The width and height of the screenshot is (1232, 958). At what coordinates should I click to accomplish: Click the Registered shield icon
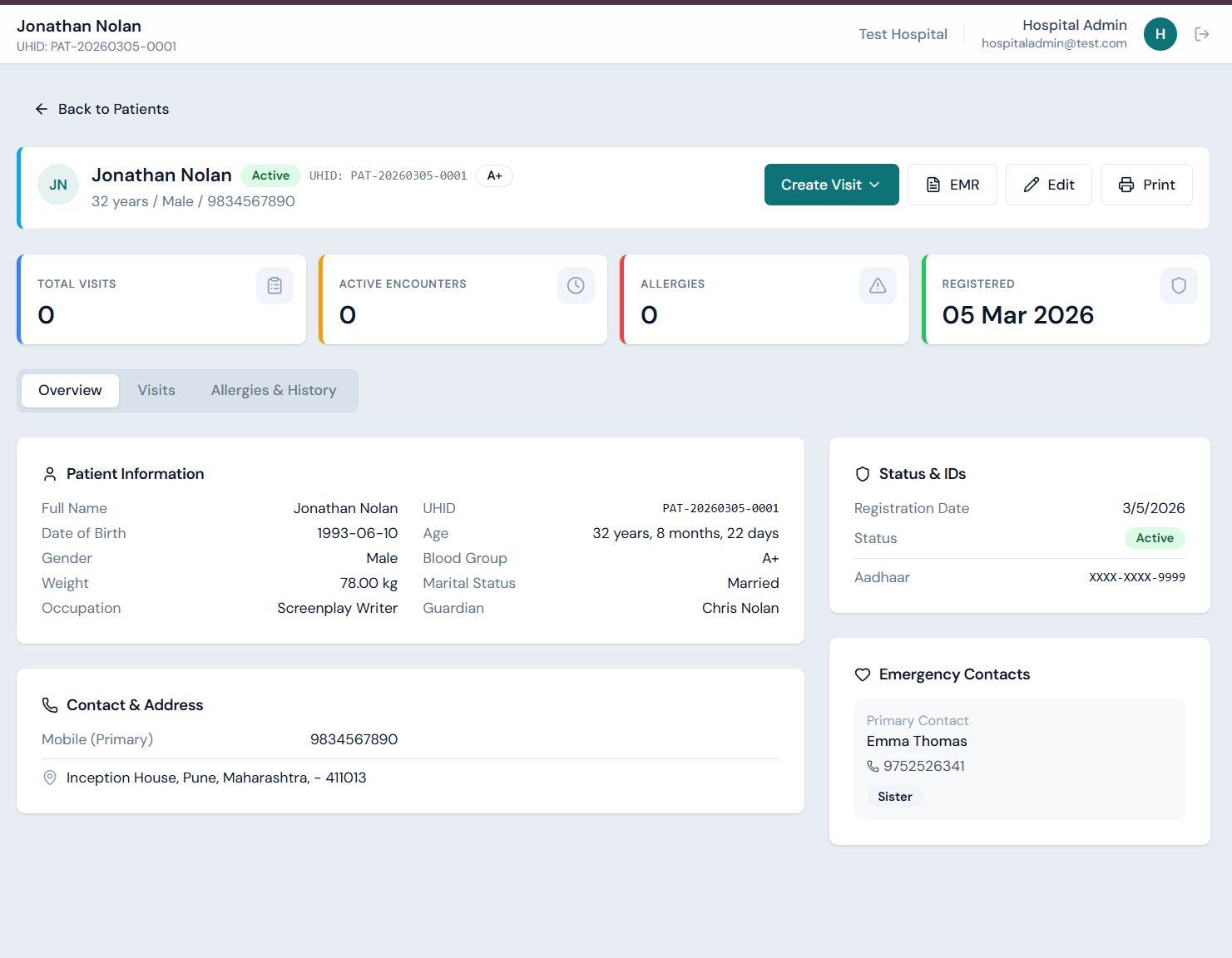pyautogui.click(x=1179, y=285)
